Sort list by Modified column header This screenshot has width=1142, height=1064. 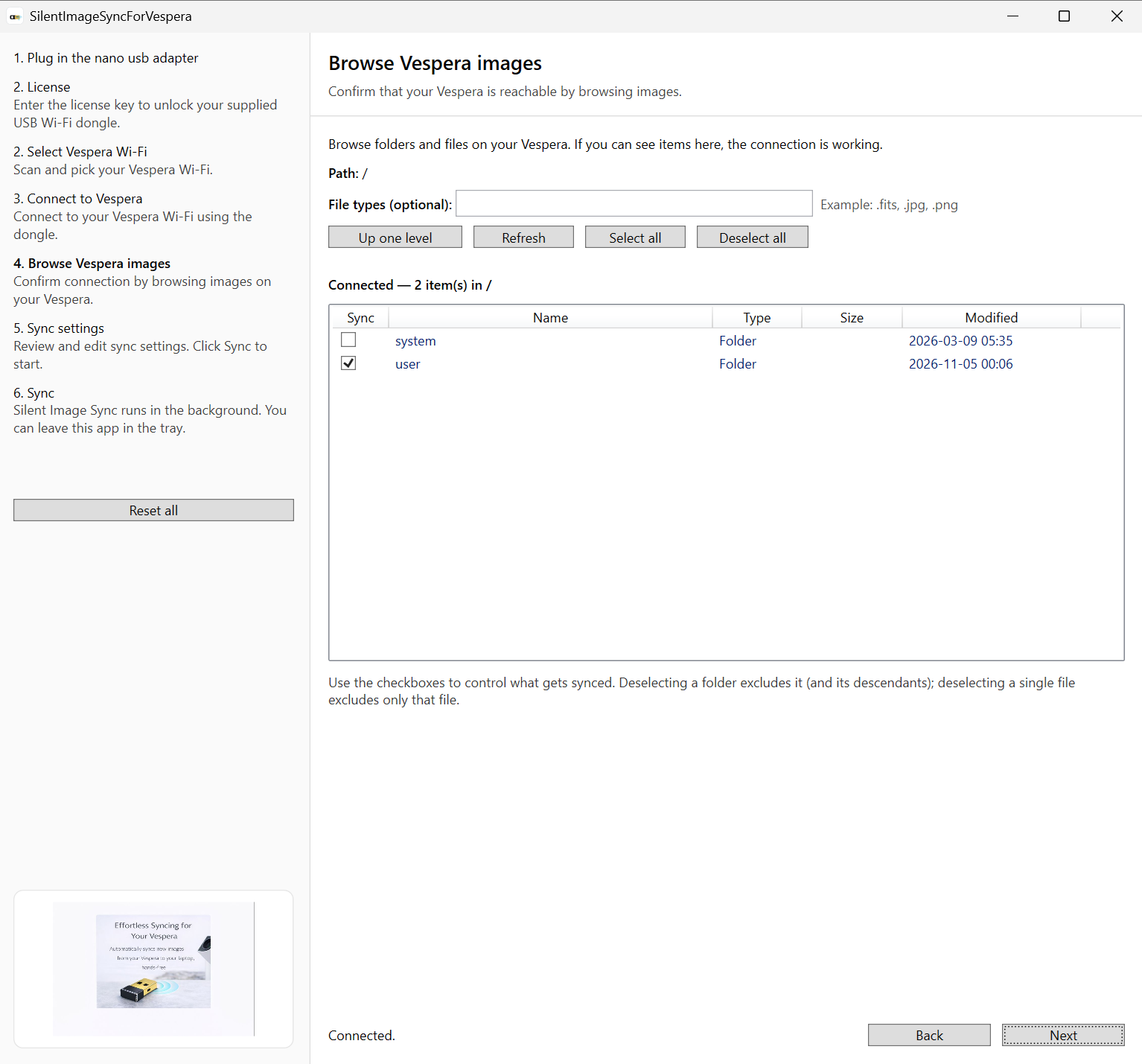(x=991, y=317)
